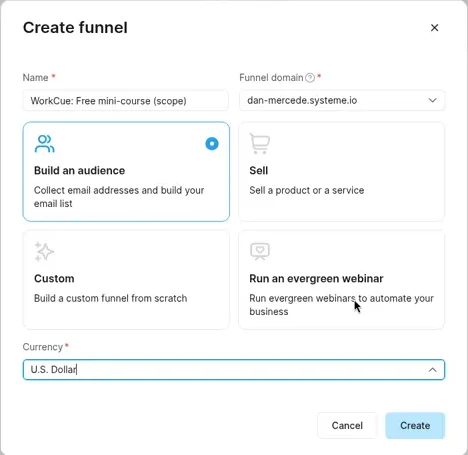Screen dimensions: 468x455
Task: Click the 'Run an evergreen webinar' heading
Action: tap(316, 278)
